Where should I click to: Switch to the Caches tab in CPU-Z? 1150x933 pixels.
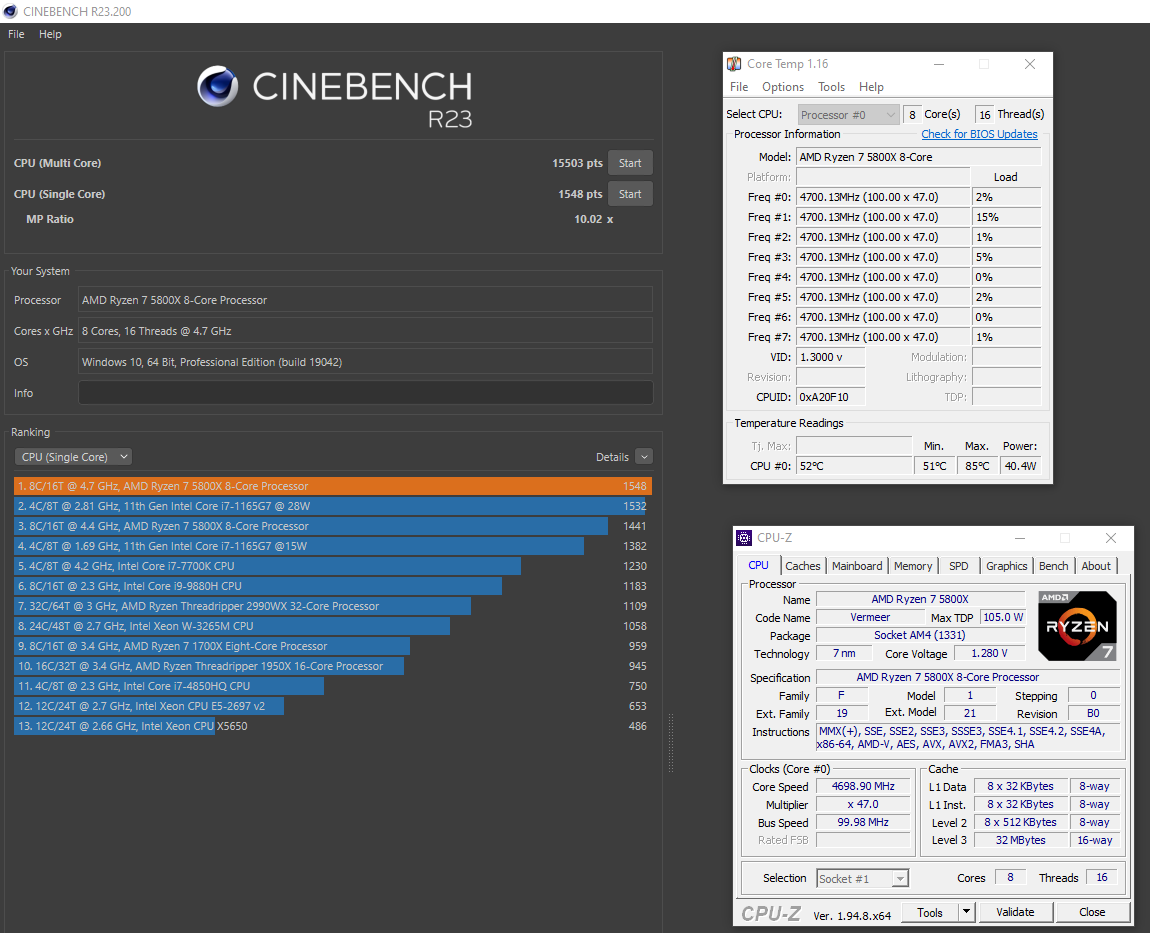(802, 566)
